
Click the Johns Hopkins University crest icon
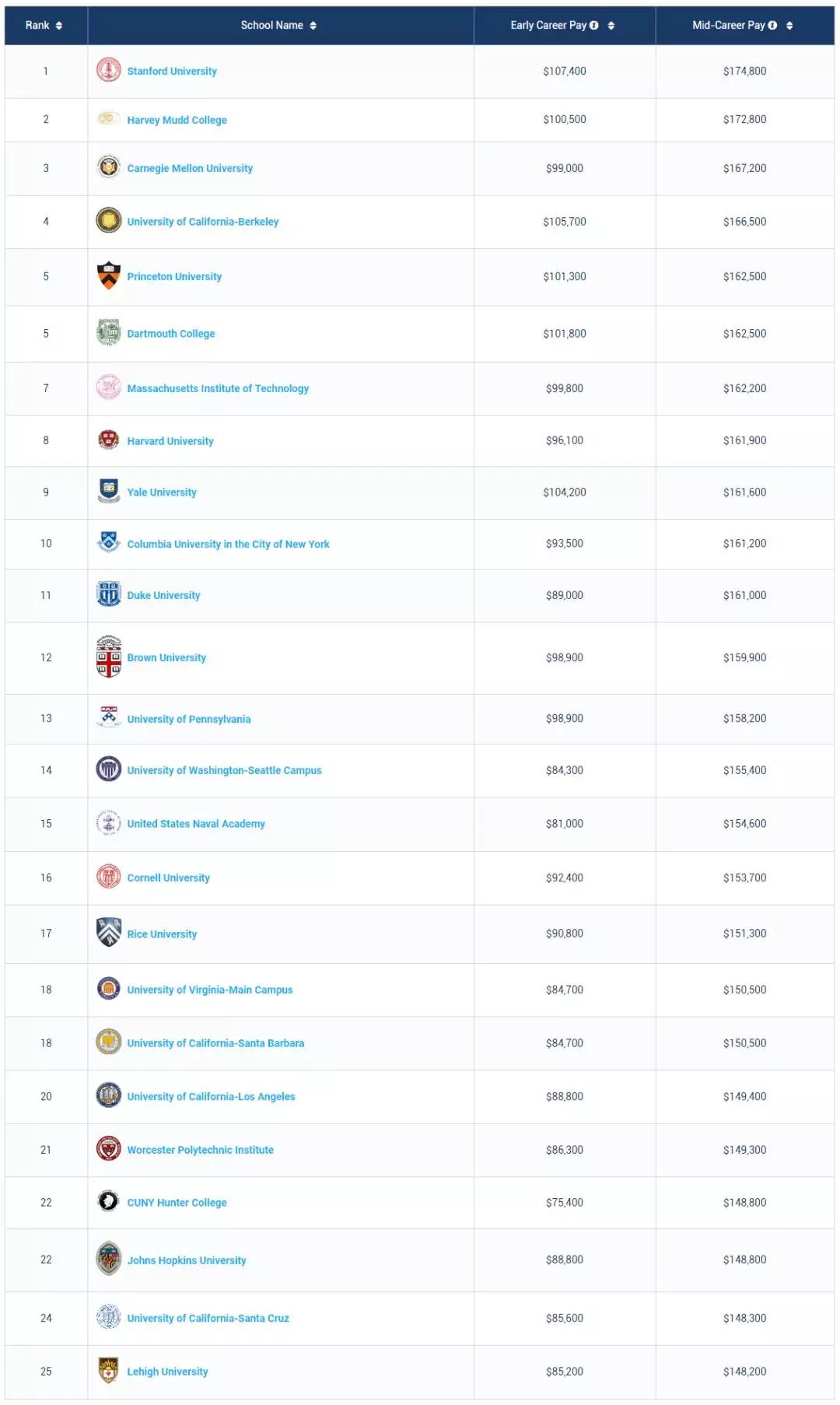click(x=108, y=1259)
